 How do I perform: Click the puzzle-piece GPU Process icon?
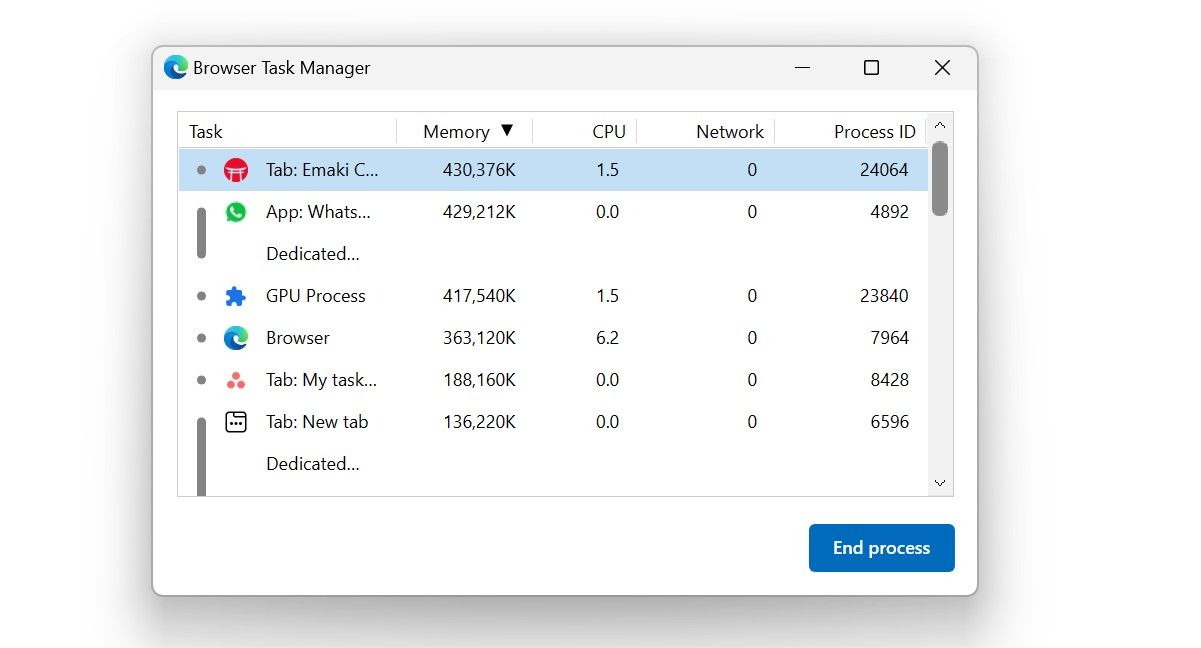tap(235, 295)
